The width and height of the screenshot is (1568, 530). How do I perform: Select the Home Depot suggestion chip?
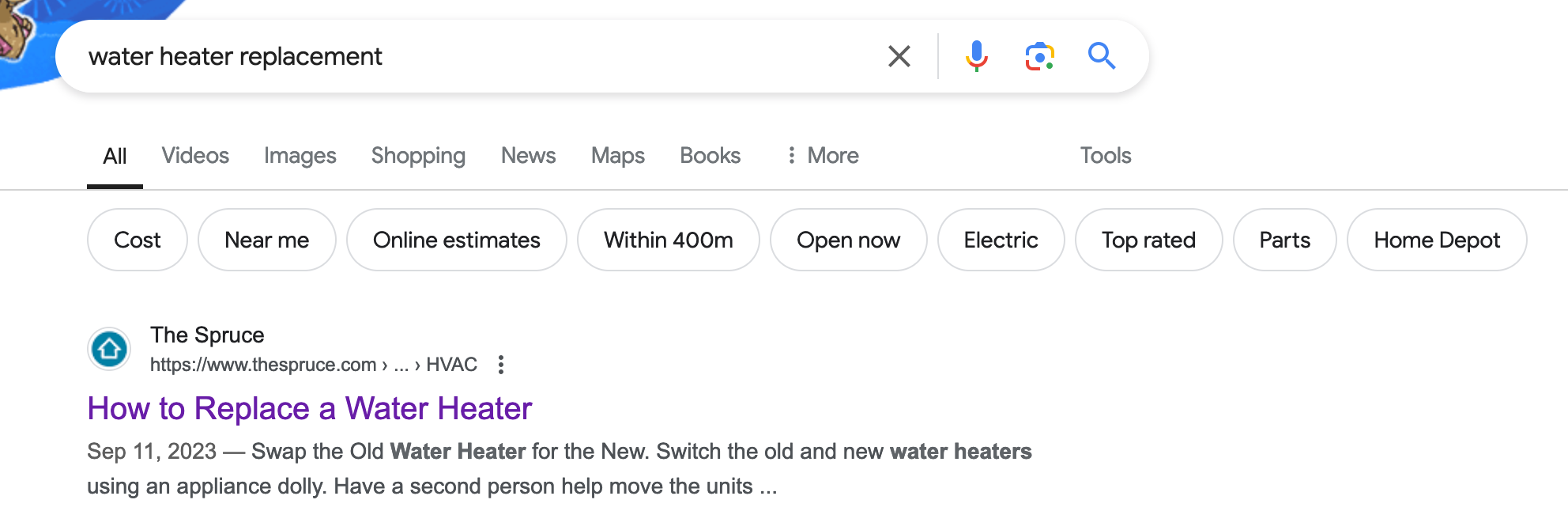(1436, 240)
